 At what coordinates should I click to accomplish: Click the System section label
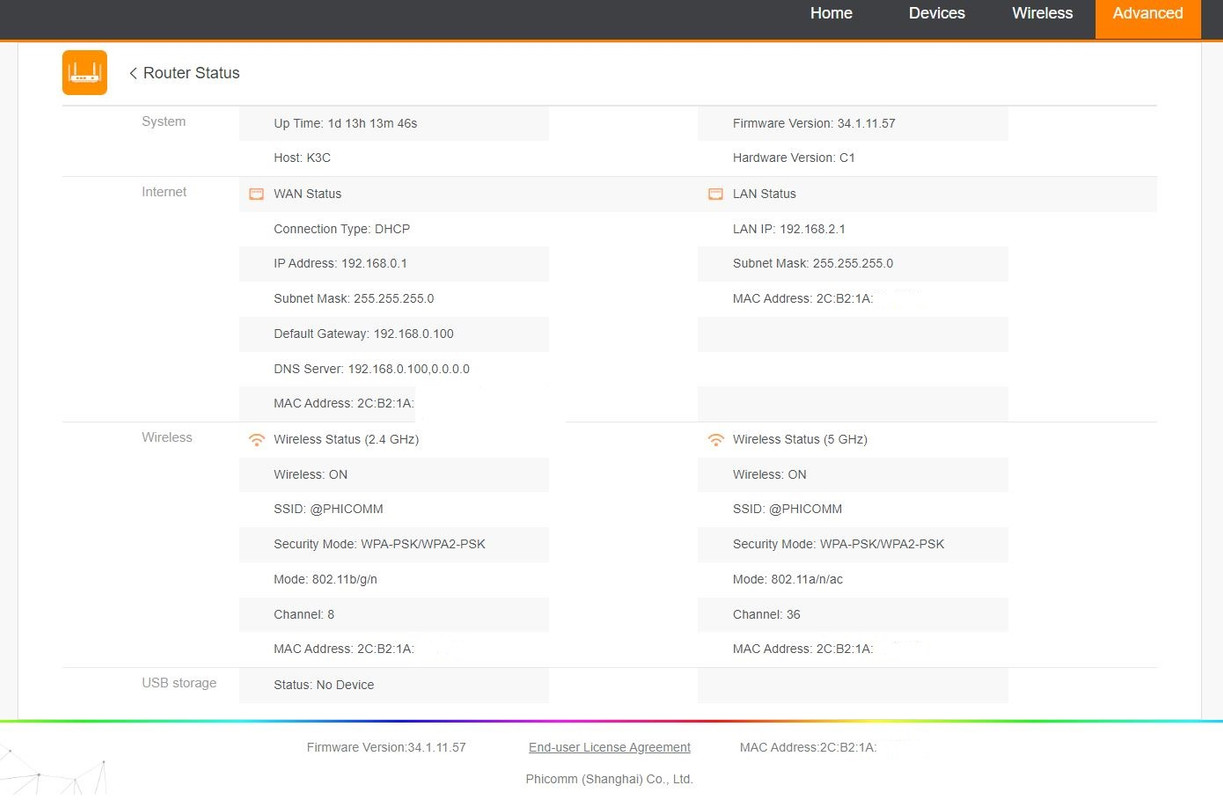[164, 122]
